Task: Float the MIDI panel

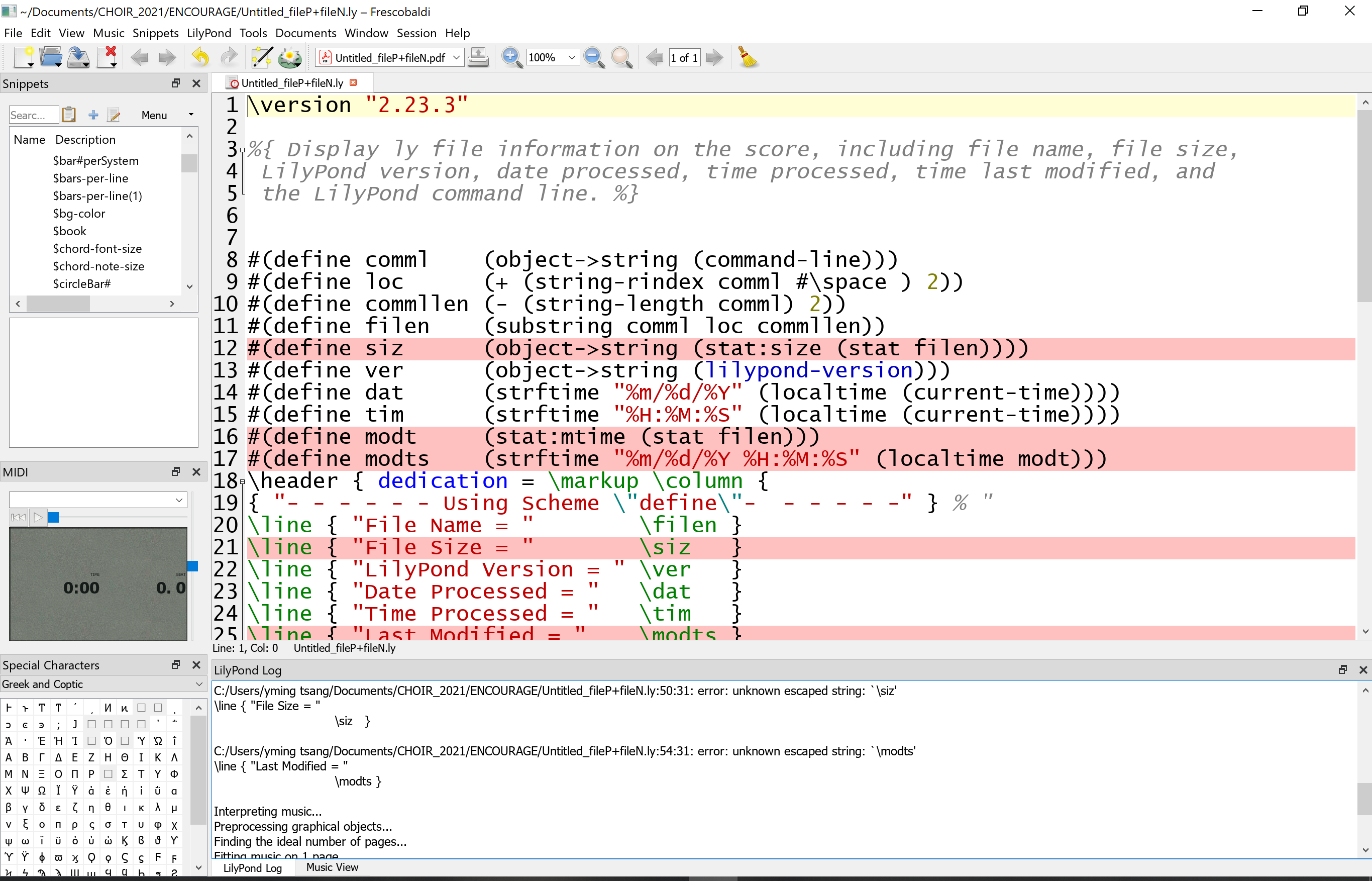Action: 175,472
